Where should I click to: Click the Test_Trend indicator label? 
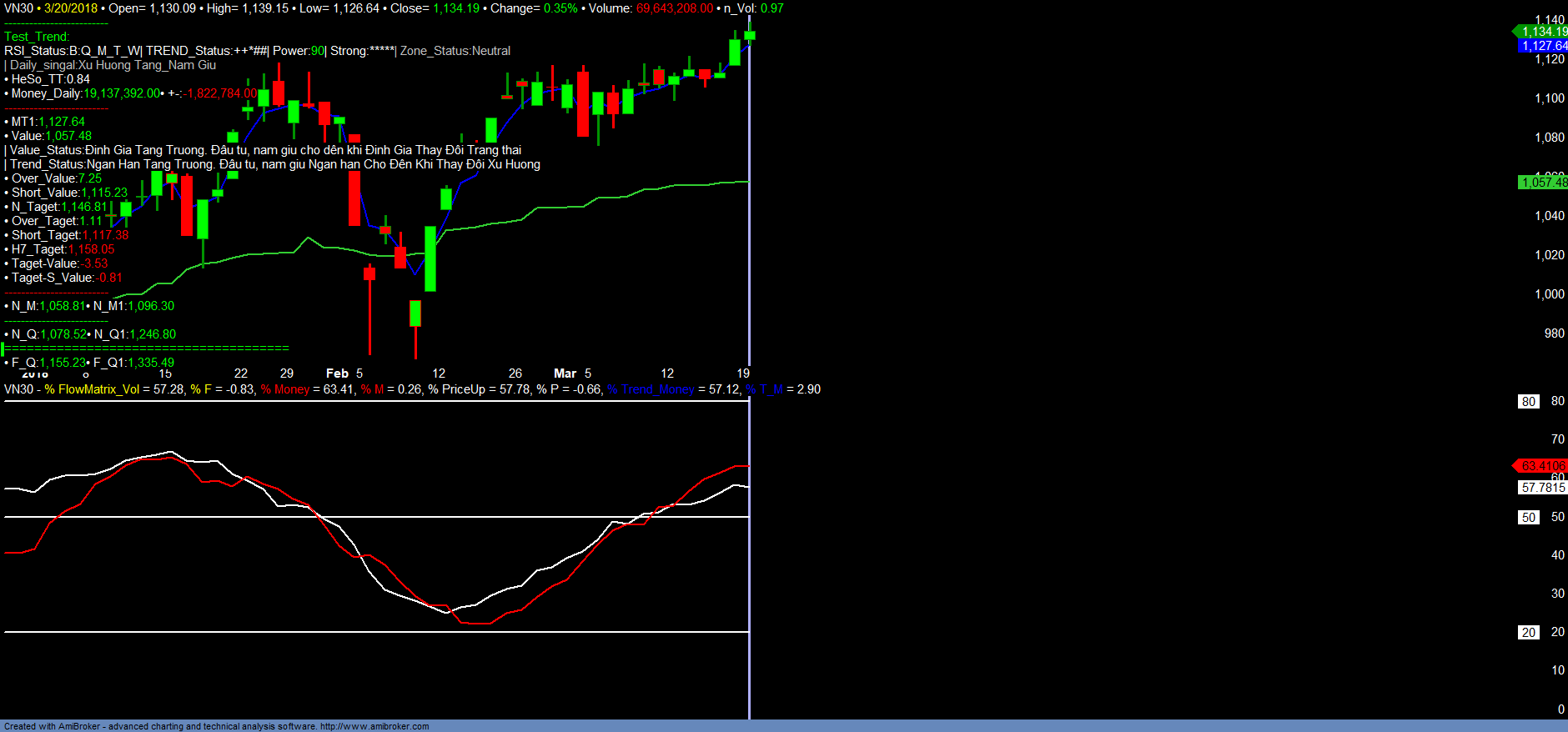37,37
